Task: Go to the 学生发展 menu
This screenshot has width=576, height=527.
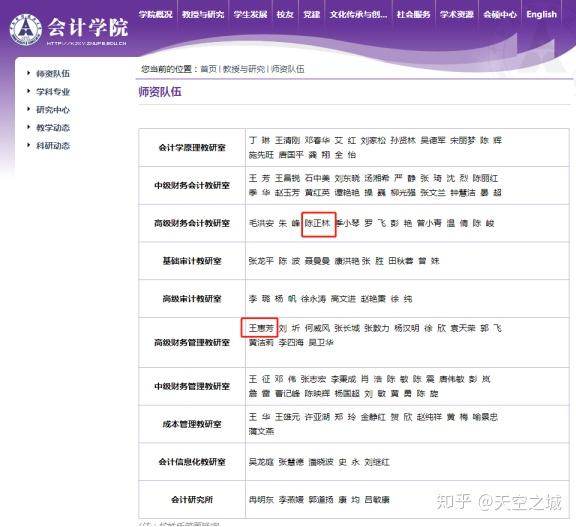Action: [251, 14]
